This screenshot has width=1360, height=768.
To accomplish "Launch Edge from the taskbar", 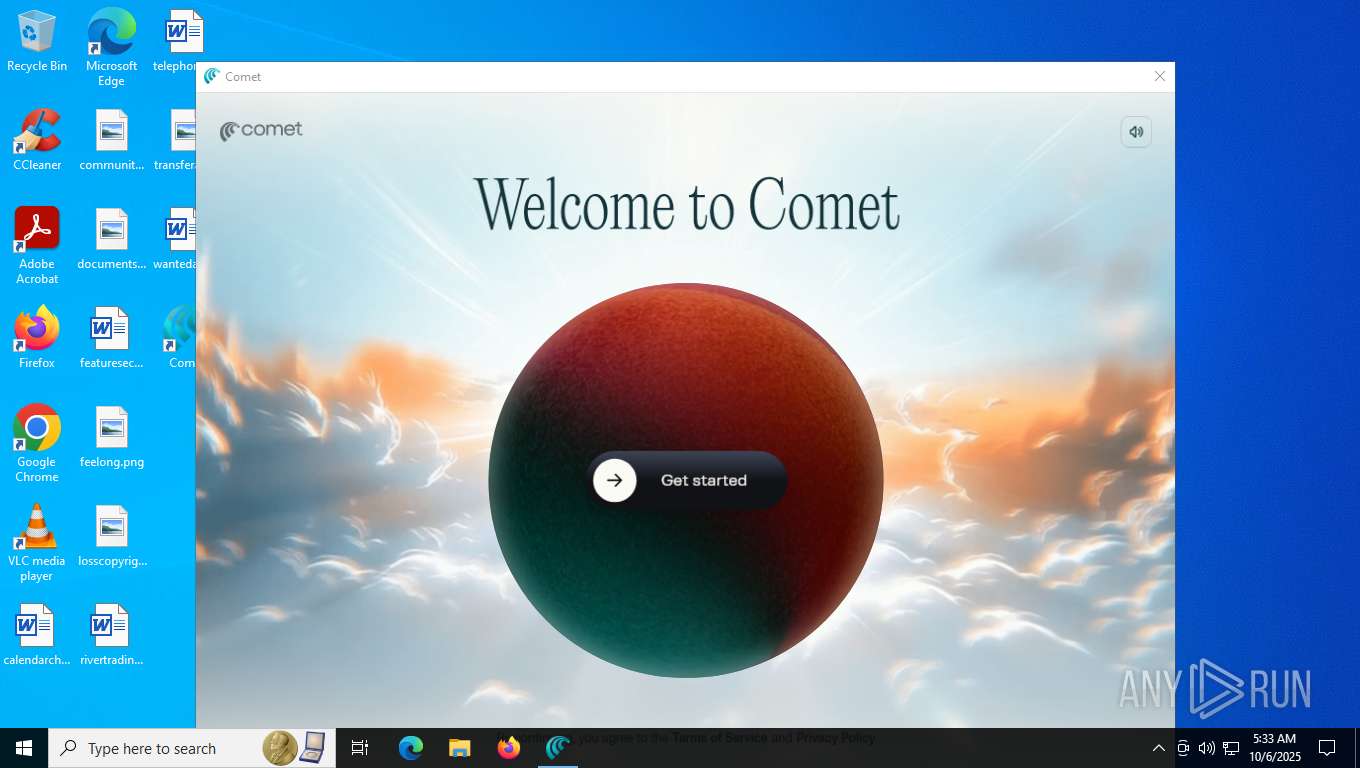I will coord(411,748).
